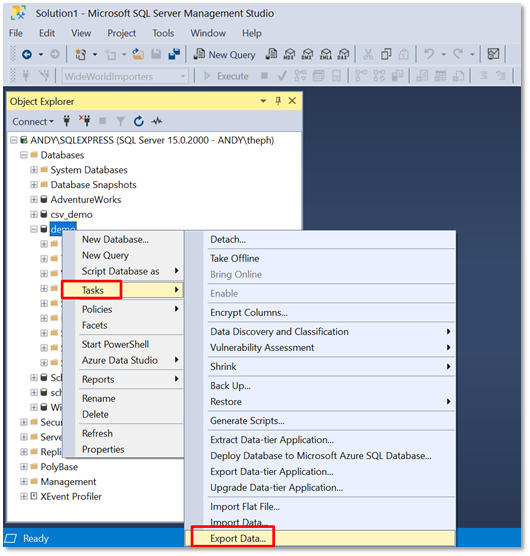Click Facets in the context menu
This screenshot has width=530, height=556.
pos(123,326)
